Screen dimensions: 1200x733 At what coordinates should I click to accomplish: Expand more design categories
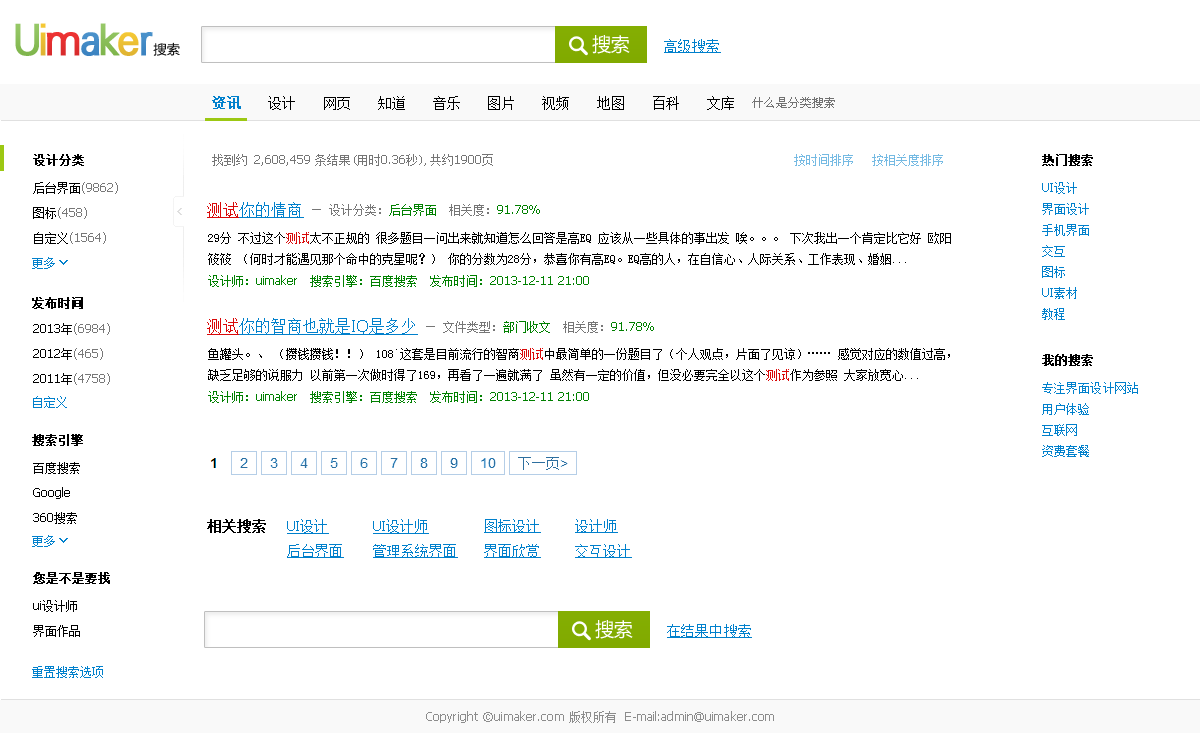point(50,263)
